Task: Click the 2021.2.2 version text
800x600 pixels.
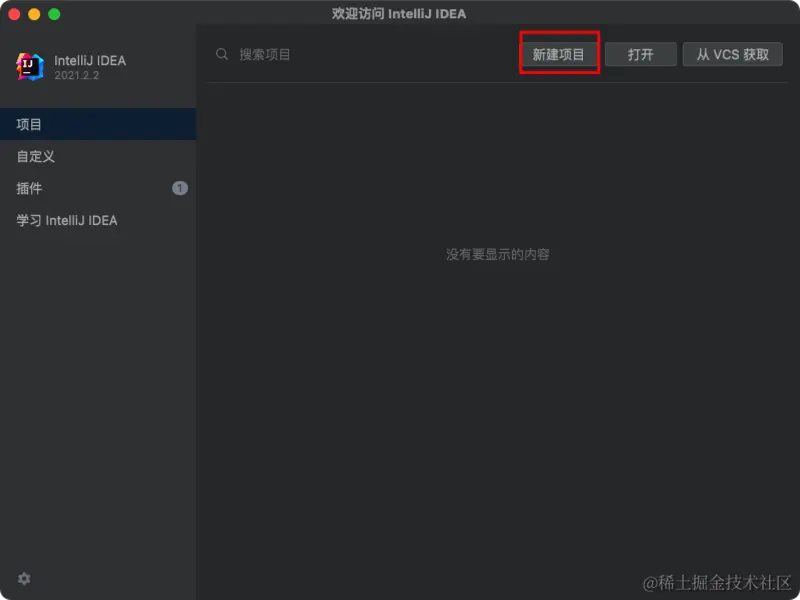Action: (x=77, y=76)
